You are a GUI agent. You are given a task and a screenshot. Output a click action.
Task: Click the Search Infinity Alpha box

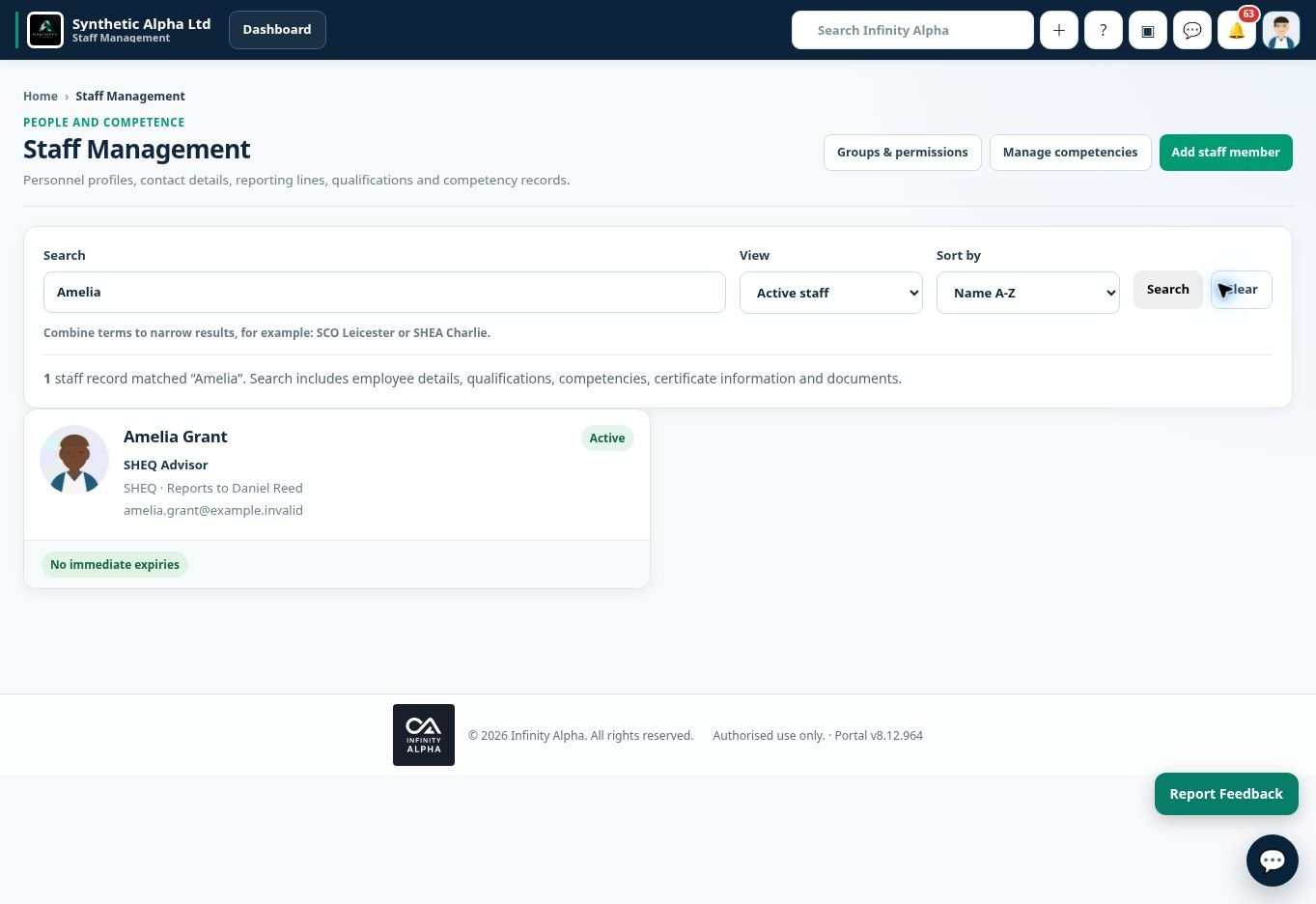[x=912, y=30]
